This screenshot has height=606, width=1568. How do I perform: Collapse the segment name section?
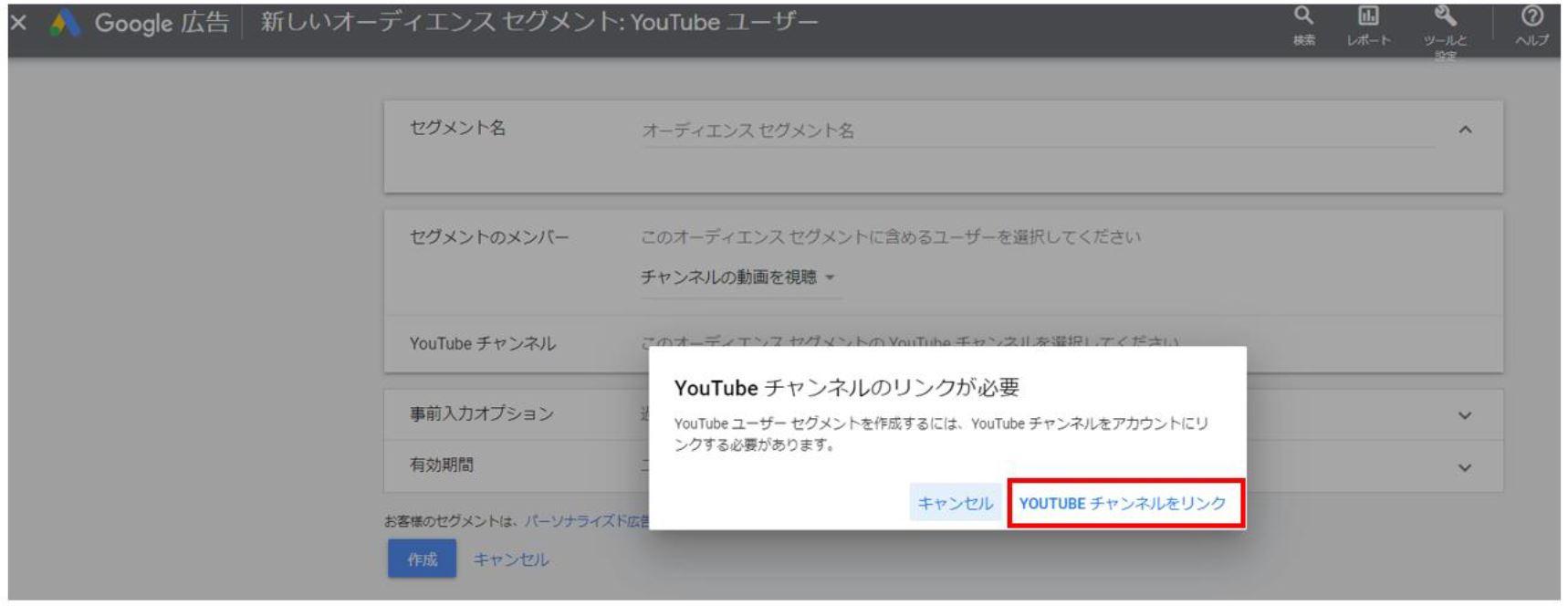1466,131
